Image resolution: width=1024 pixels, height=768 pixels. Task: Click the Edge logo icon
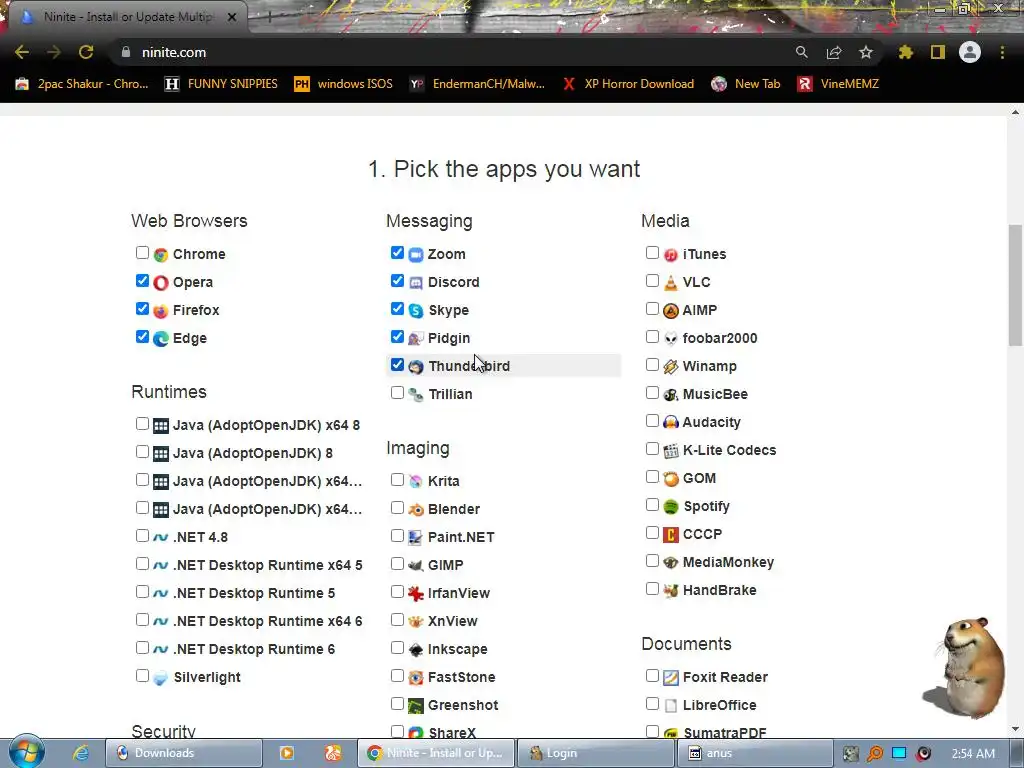[161, 339]
